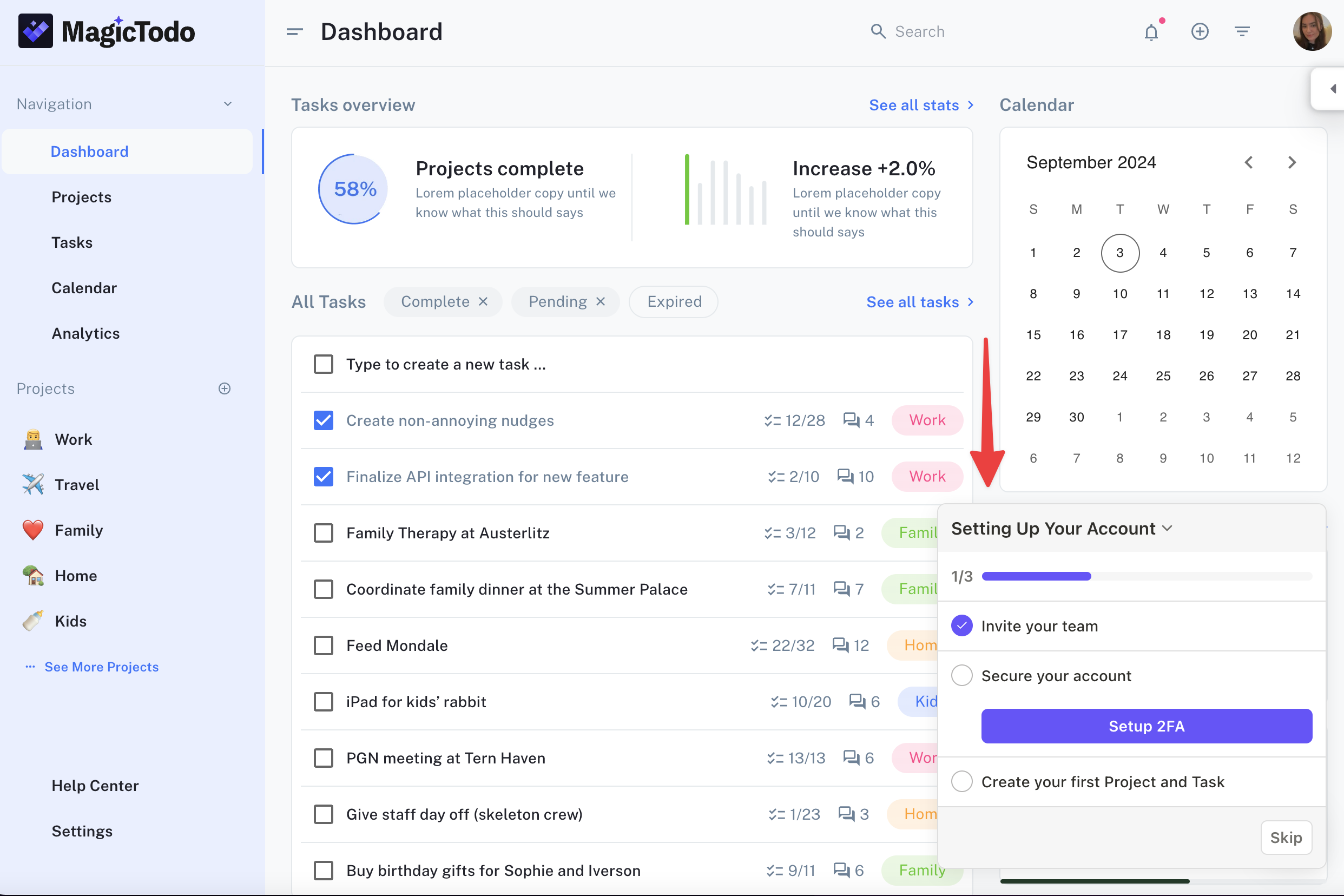Image resolution: width=1344 pixels, height=896 pixels.
Task: Select the Projects navigation item
Action: (81, 196)
